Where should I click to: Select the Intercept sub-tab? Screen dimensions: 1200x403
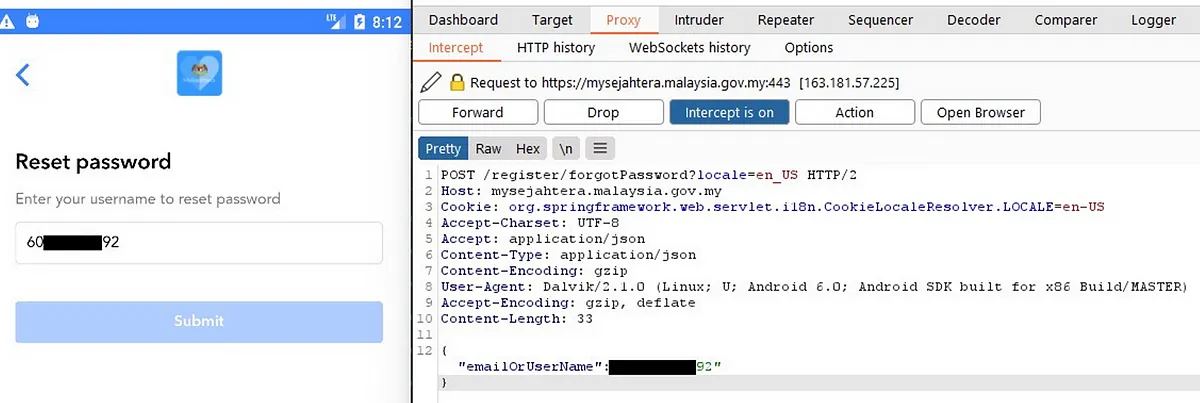click(x=455, y=47)
